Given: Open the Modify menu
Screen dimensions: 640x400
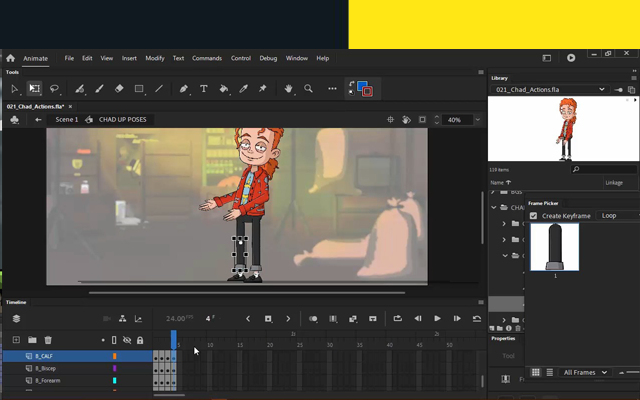Looking at the screenshot, I should coord(154,58).
